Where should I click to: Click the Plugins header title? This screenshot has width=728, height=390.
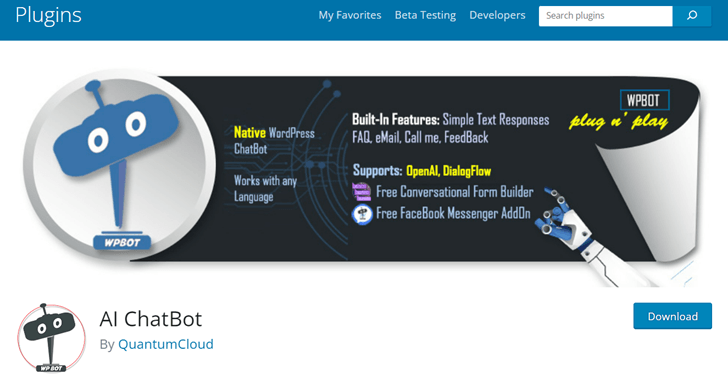[x=48, y=15]
